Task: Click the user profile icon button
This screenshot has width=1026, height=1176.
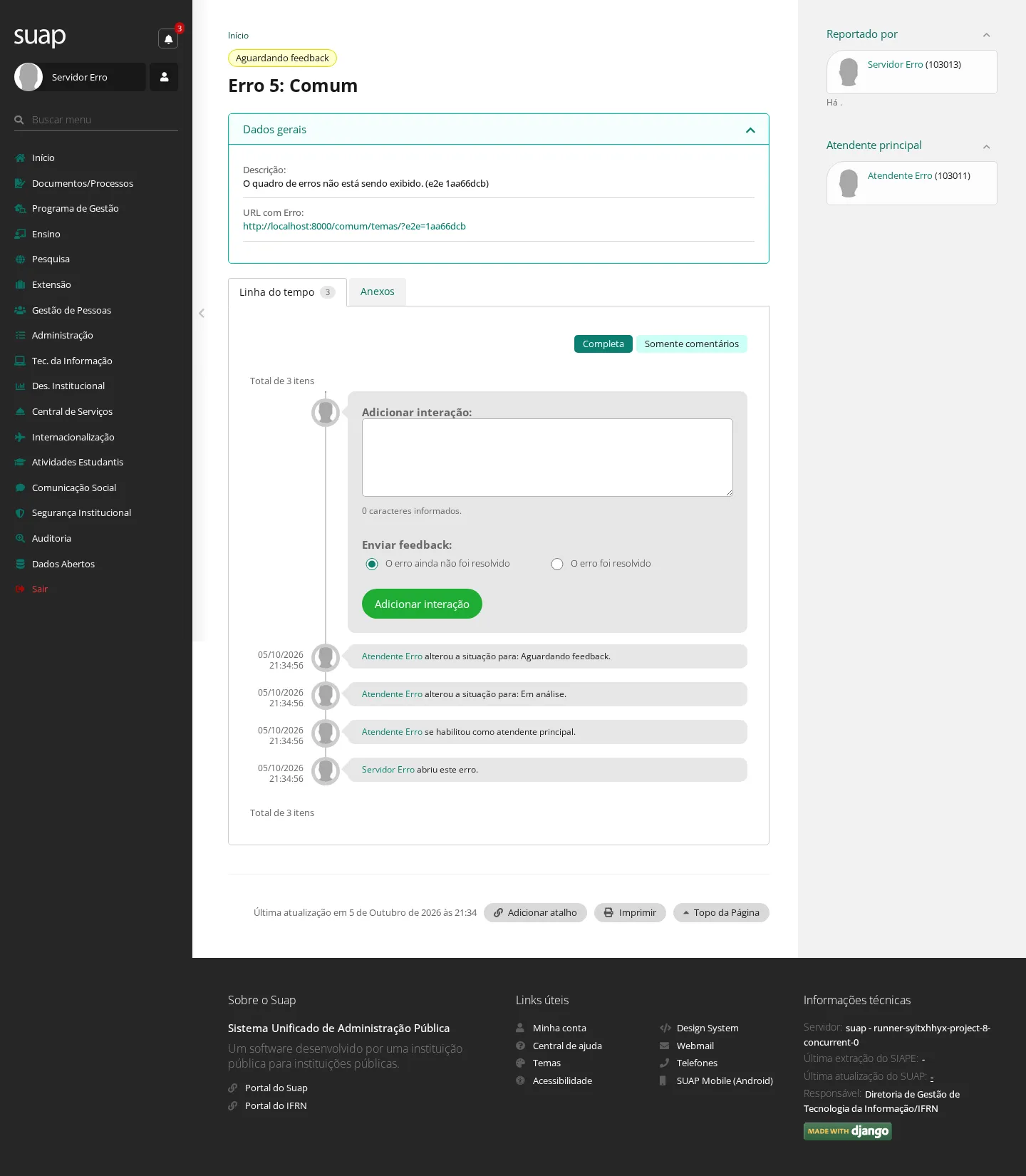Action: tap(164, 77)
